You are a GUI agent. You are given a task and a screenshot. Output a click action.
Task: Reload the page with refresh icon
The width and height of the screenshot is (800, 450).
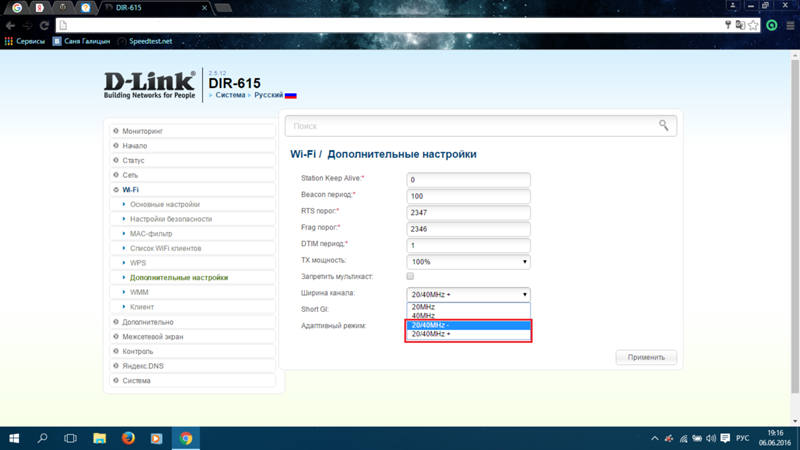[x=44, y=26]
